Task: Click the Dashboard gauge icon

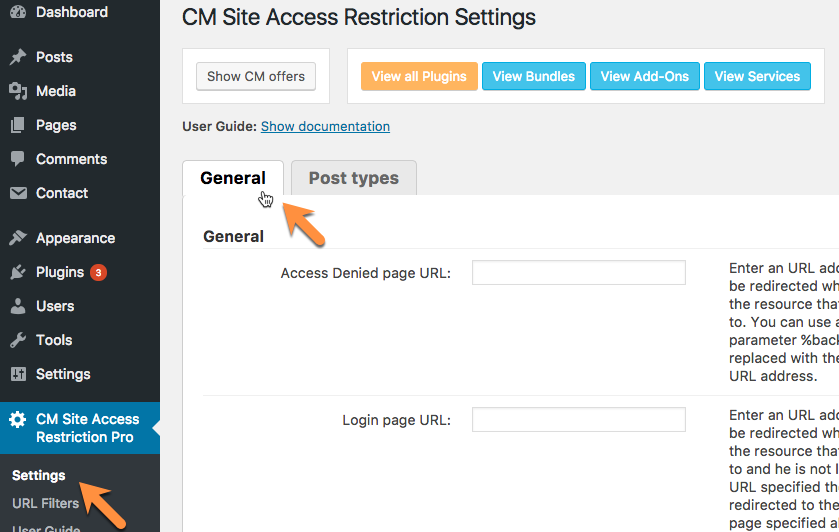Action: 18,11
